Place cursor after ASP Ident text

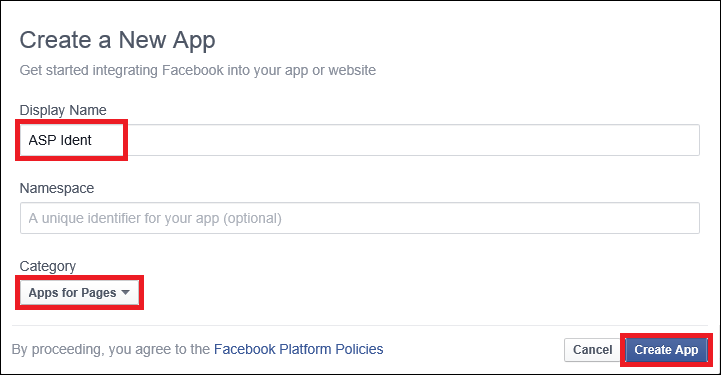(x=92, y=140)
